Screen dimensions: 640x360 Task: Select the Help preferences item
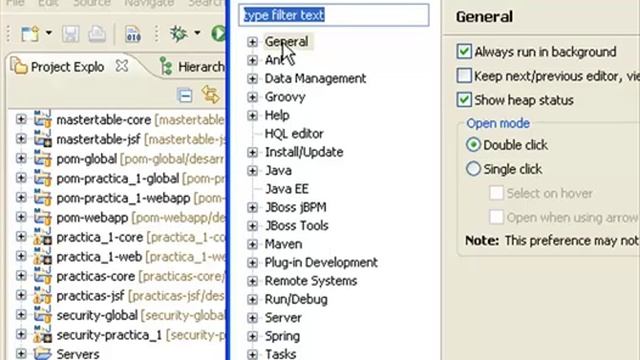pyautogui.click(x=277, y=115)
